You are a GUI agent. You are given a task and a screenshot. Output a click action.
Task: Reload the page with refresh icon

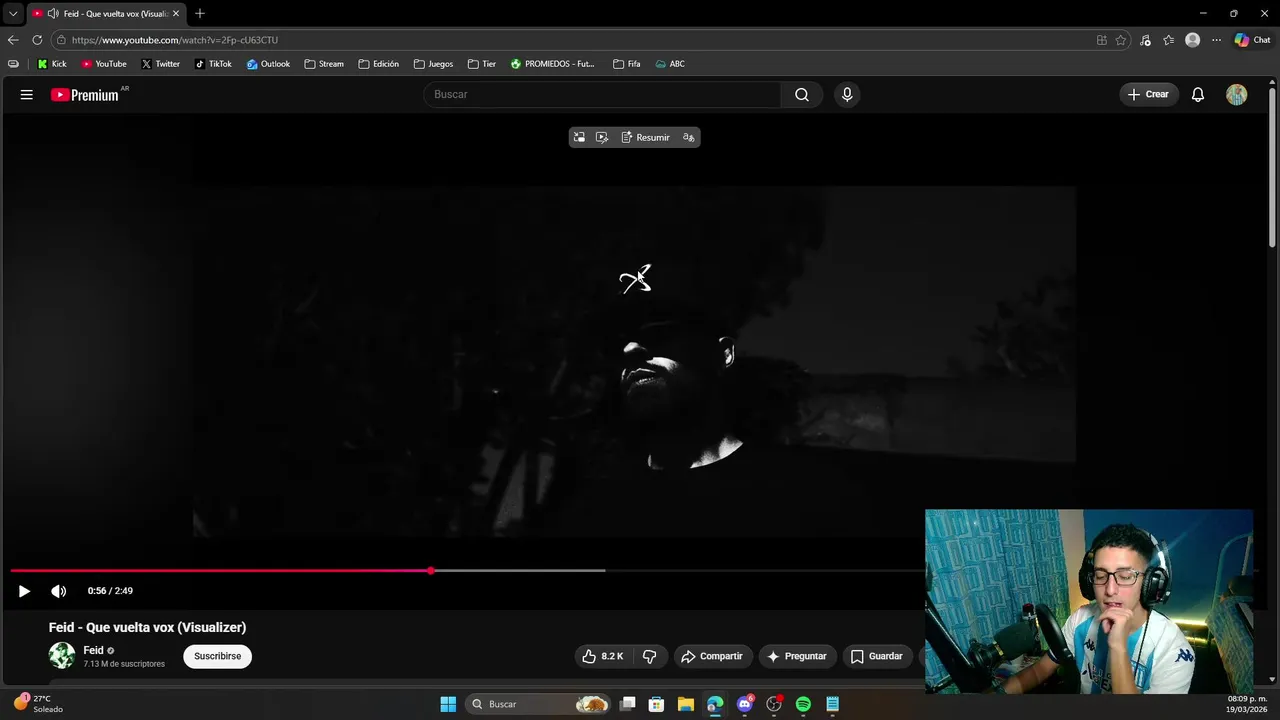coord(37,40)
